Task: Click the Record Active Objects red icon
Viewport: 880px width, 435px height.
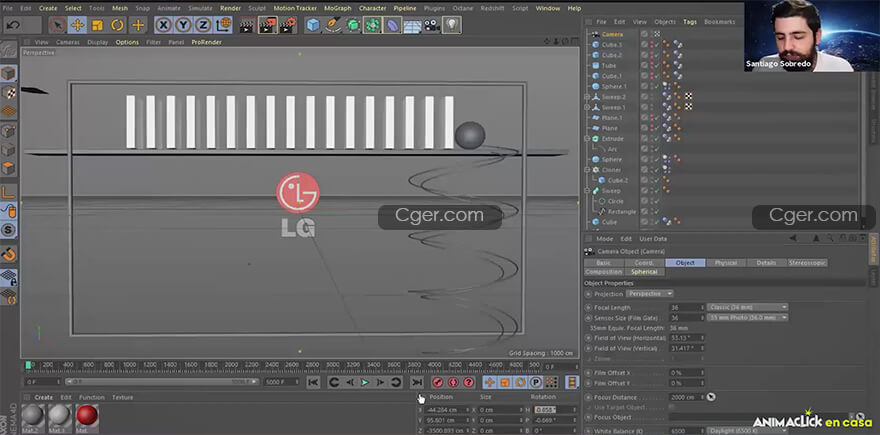Action: coord(438,382)
